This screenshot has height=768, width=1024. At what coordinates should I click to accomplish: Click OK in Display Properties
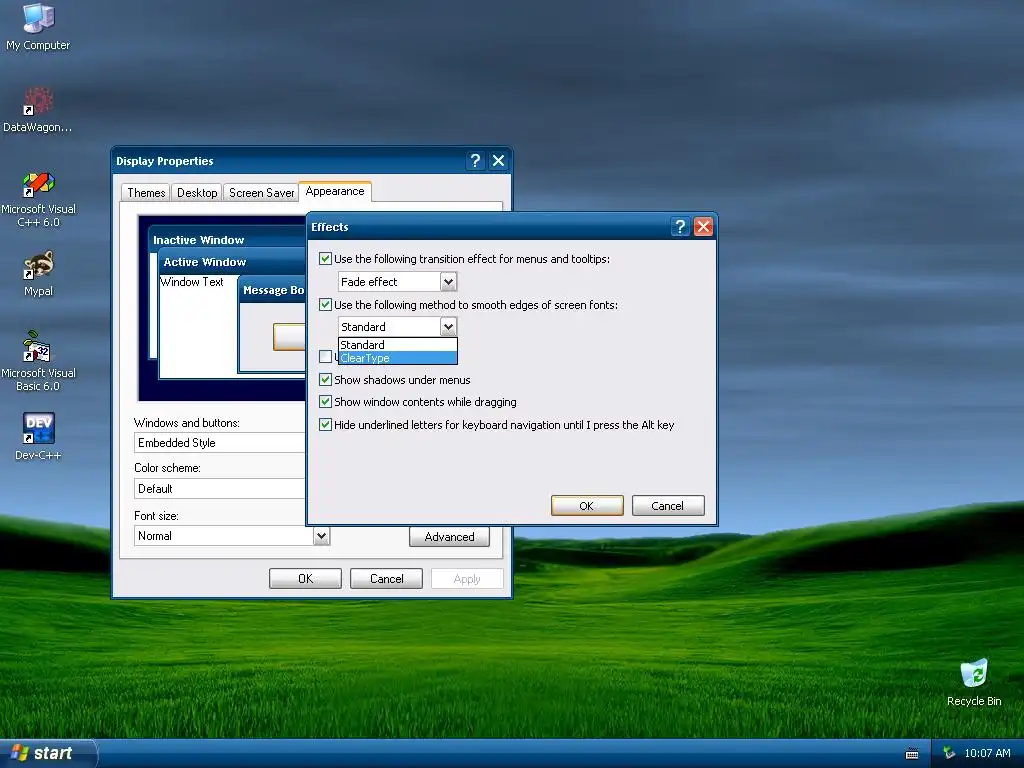(x=306, y=579)
